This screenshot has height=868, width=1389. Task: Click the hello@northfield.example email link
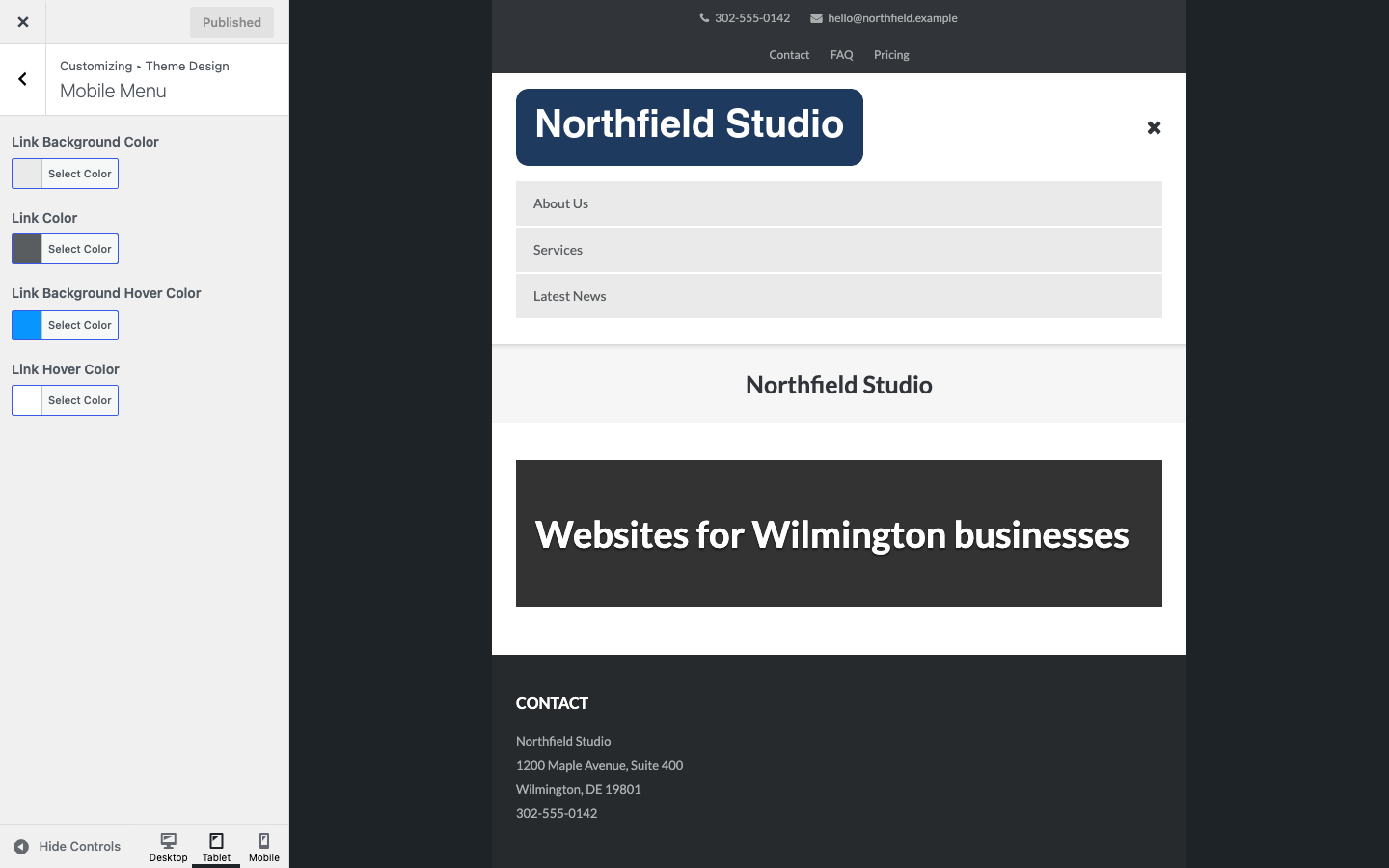892,18
